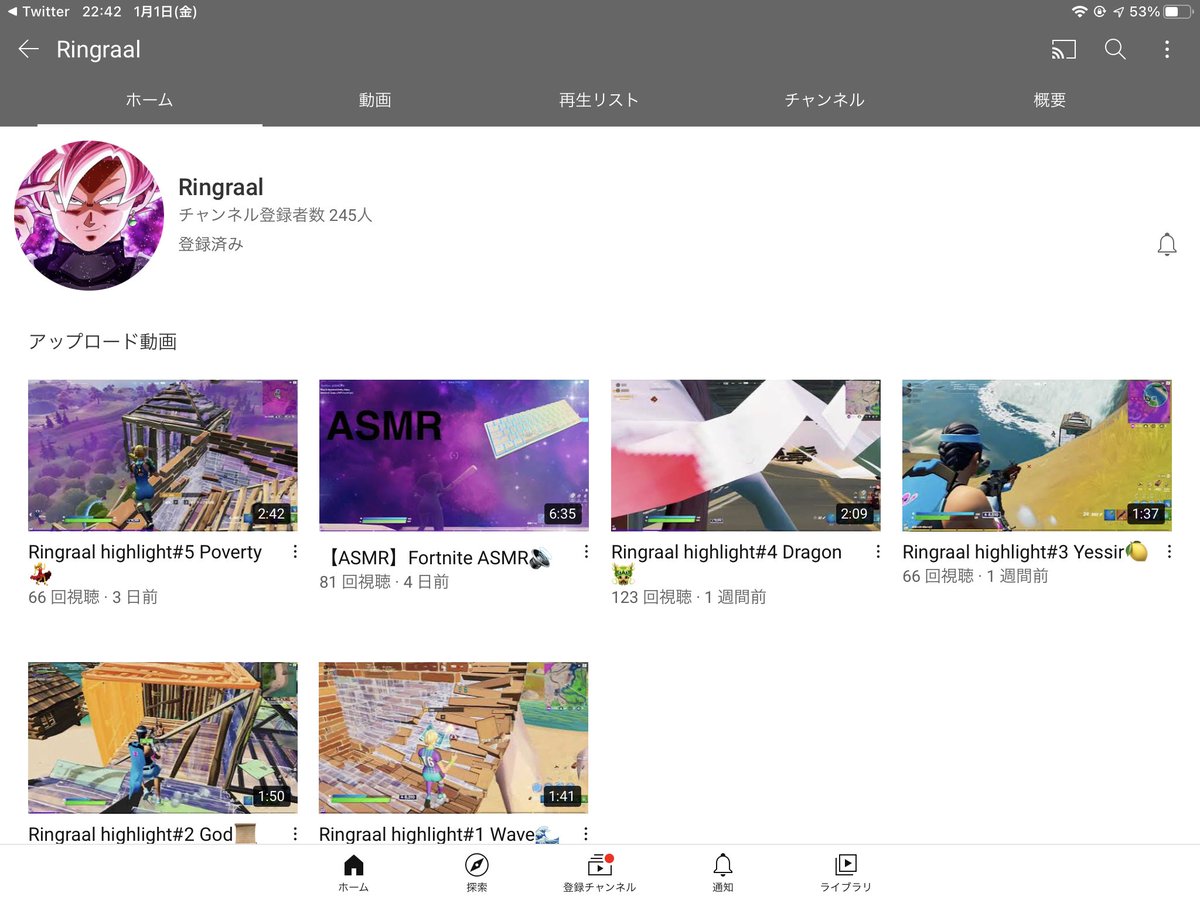Screen dimensions: 1200x900
Task: Tap the Cast to screen icon
Action: pyautogui.click(x=1064, y=49)
